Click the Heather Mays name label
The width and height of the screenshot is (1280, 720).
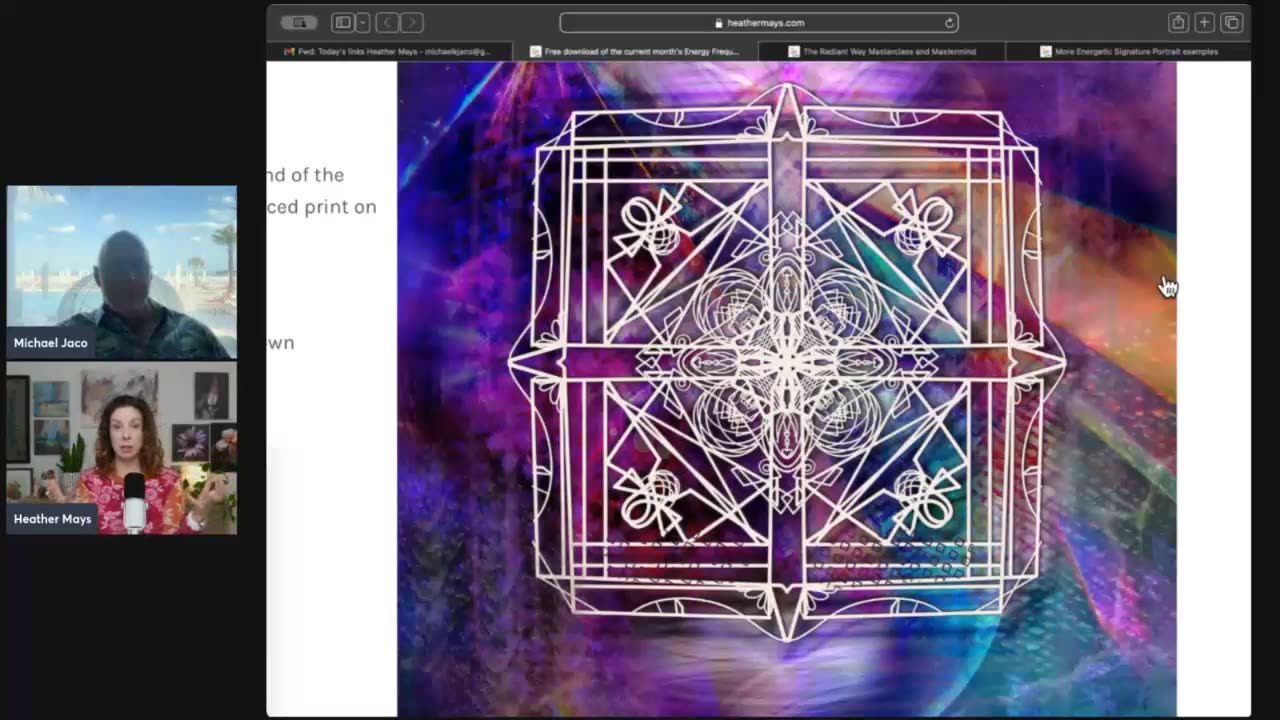click(53, 519)
